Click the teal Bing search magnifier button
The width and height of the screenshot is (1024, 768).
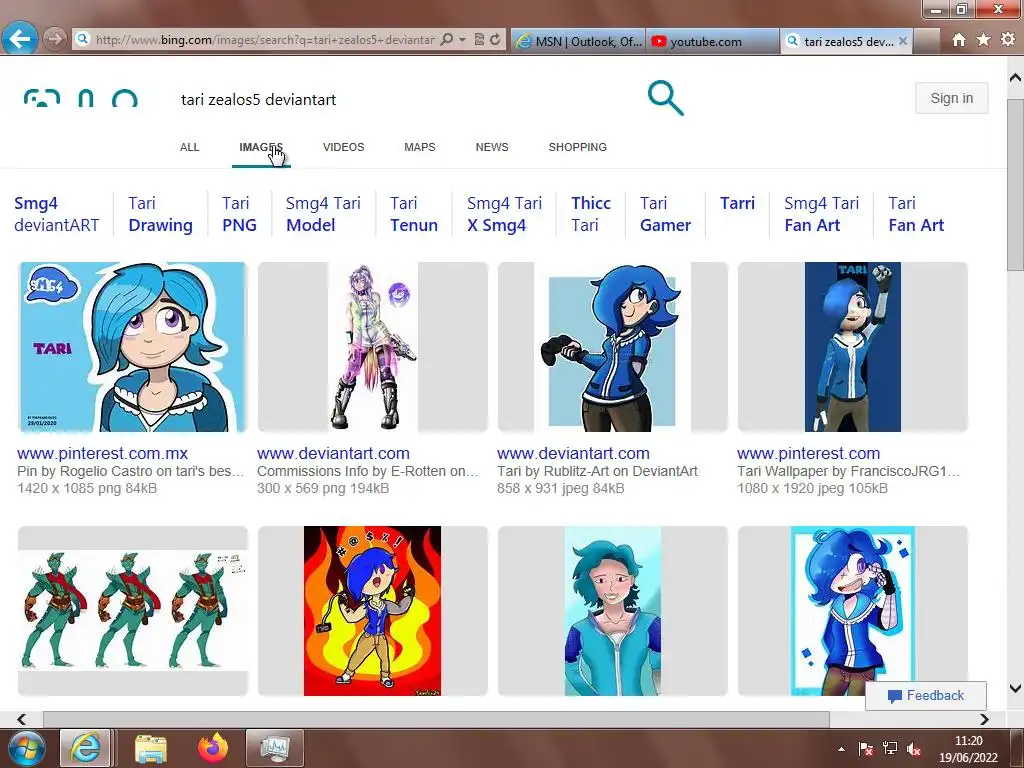665,98
